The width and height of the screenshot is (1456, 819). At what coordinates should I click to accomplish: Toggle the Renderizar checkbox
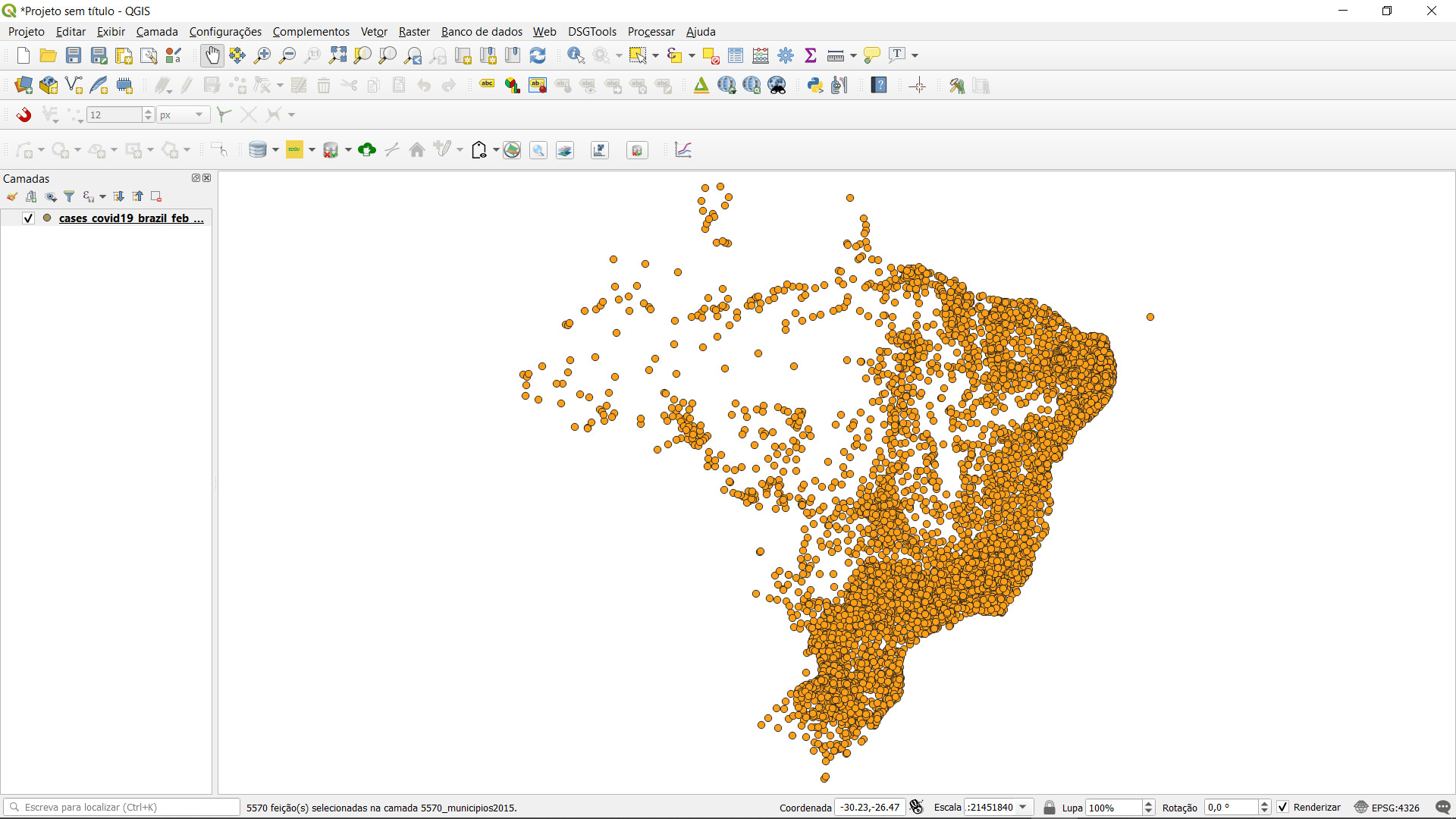[x=1282, y=808]
